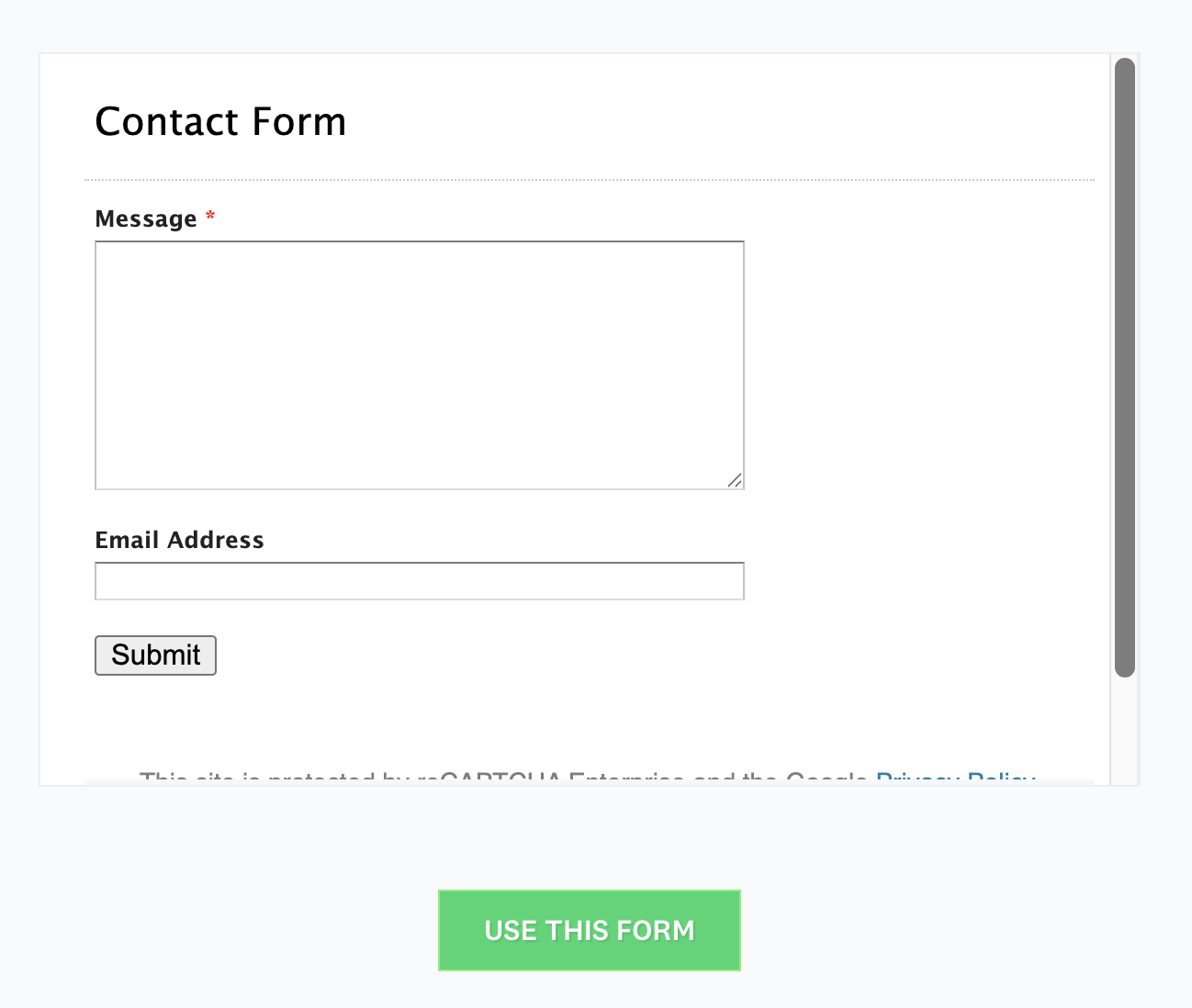
Task: Open the Google Privacy Policy link
Action: point(955,779)
